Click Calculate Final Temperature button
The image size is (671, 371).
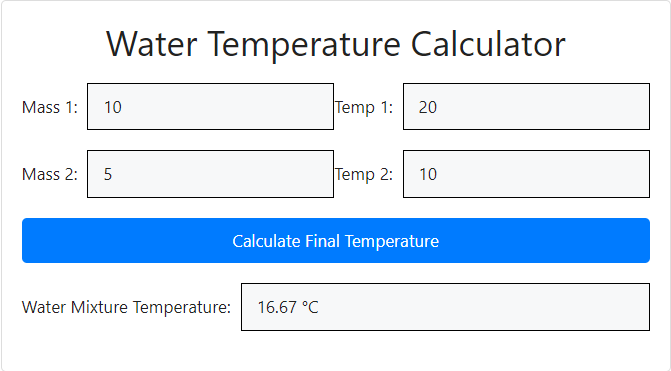click(336, 240)
